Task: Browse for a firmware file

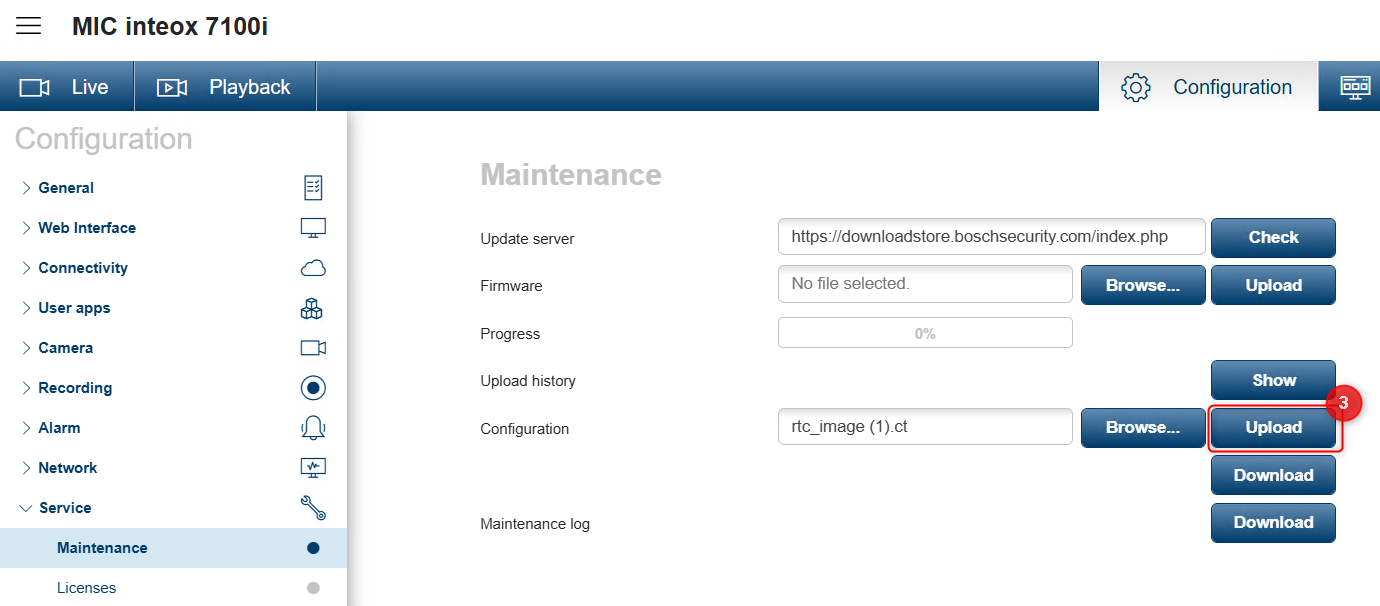Action: click(1142, 285)
